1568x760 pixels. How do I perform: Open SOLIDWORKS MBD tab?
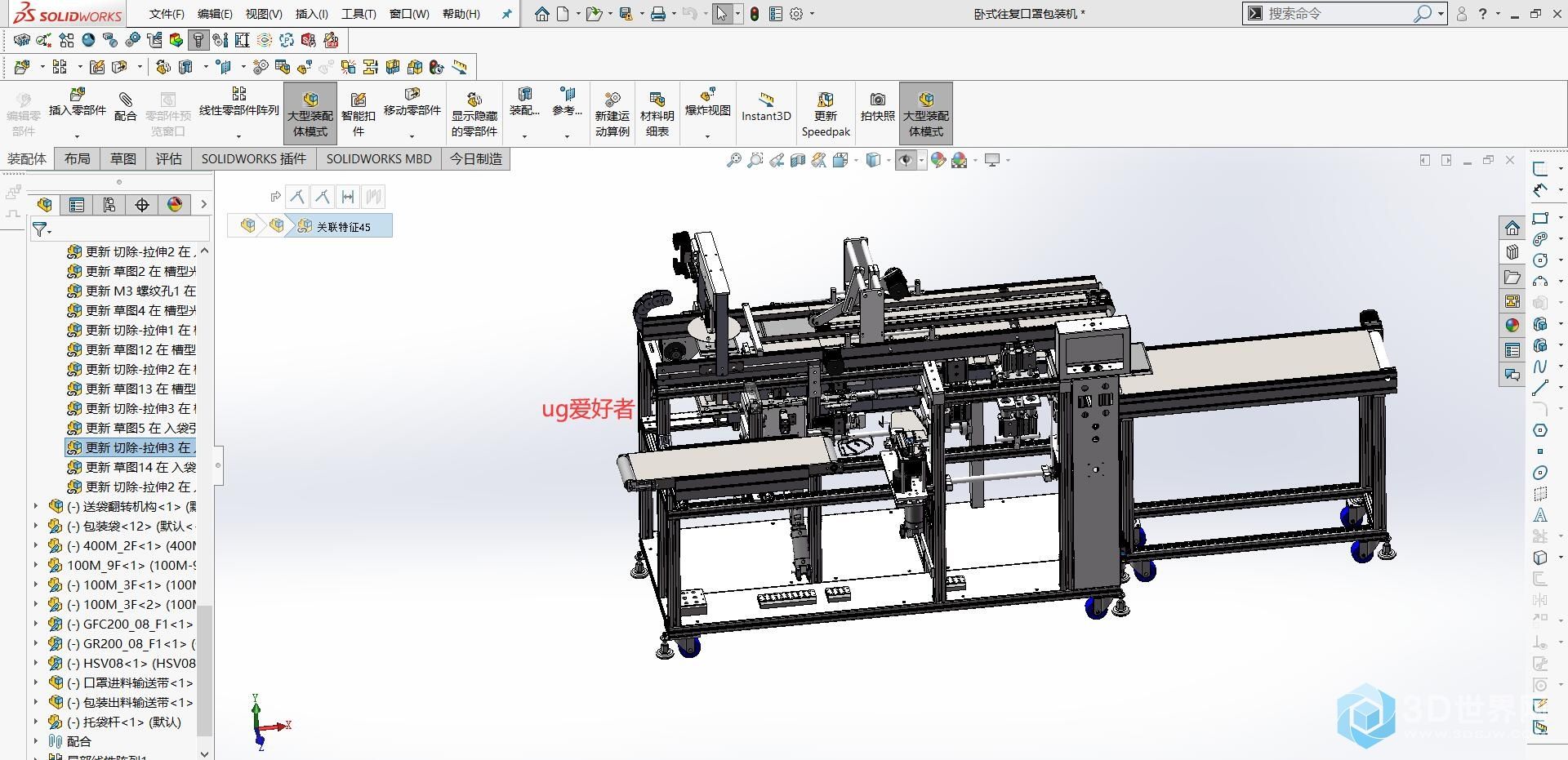point(379,159)
